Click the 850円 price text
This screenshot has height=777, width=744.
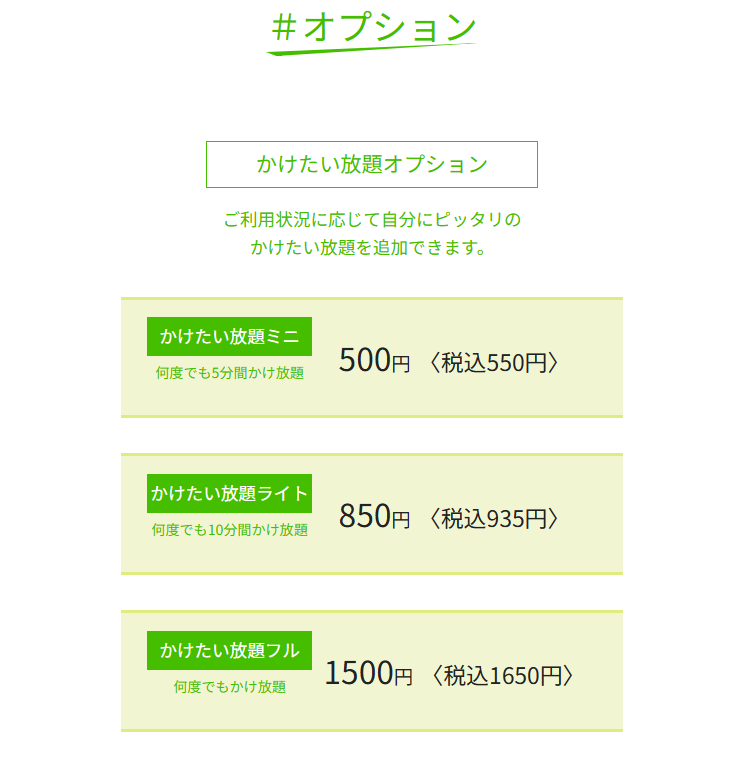pyautogui.click(x=374, y=516)
